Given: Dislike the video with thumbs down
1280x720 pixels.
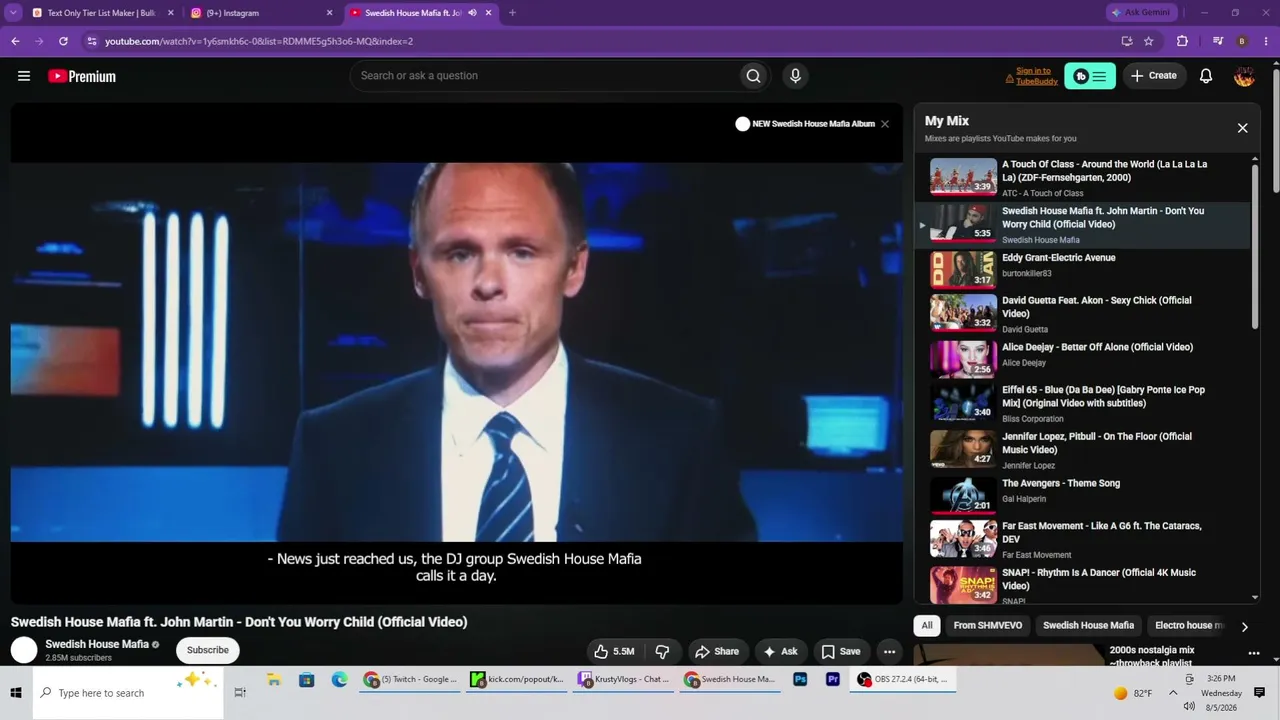Looking at the screenshot, I should click(662, 651).
